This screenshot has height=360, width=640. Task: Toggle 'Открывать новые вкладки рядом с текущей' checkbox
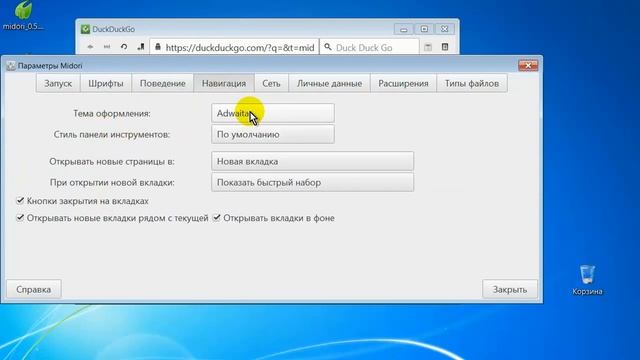tap(20, 218)
